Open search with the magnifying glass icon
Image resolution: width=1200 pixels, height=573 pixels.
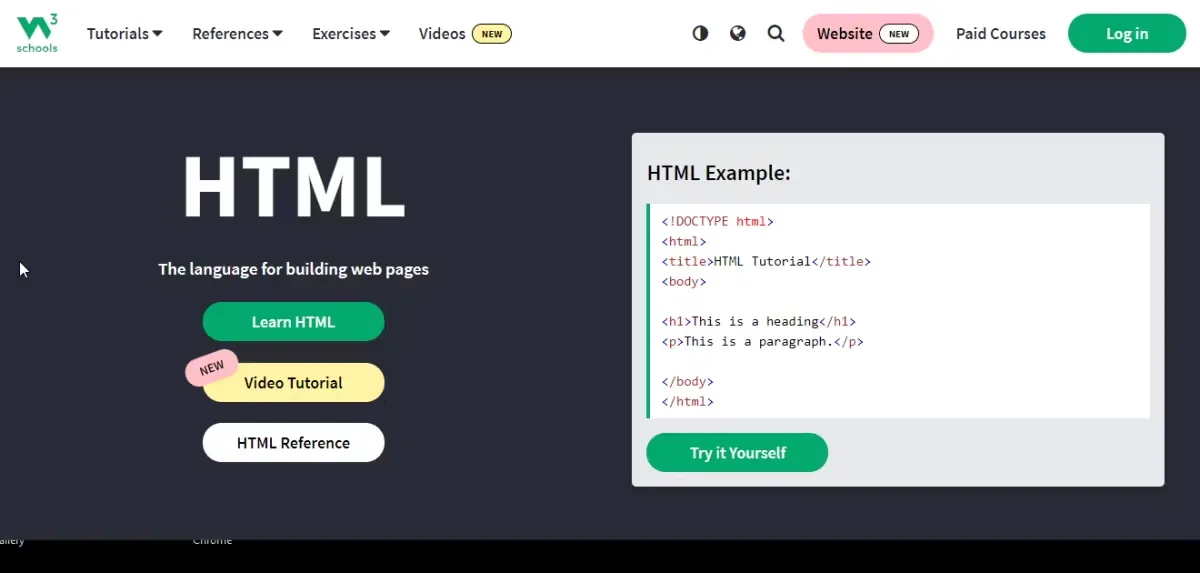pos(776,33)
